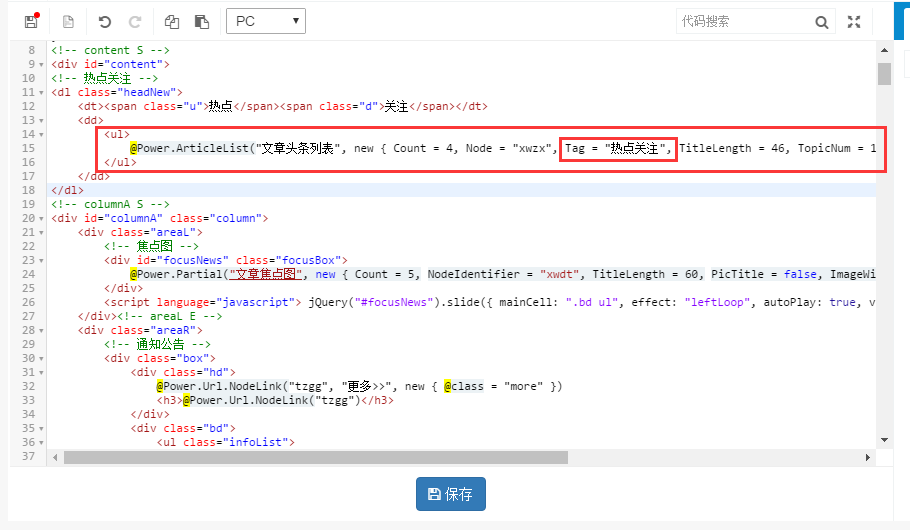The image size is (910, 530).
Task: Collapse the code fold at line 9
Action: [x=41, y=65]
